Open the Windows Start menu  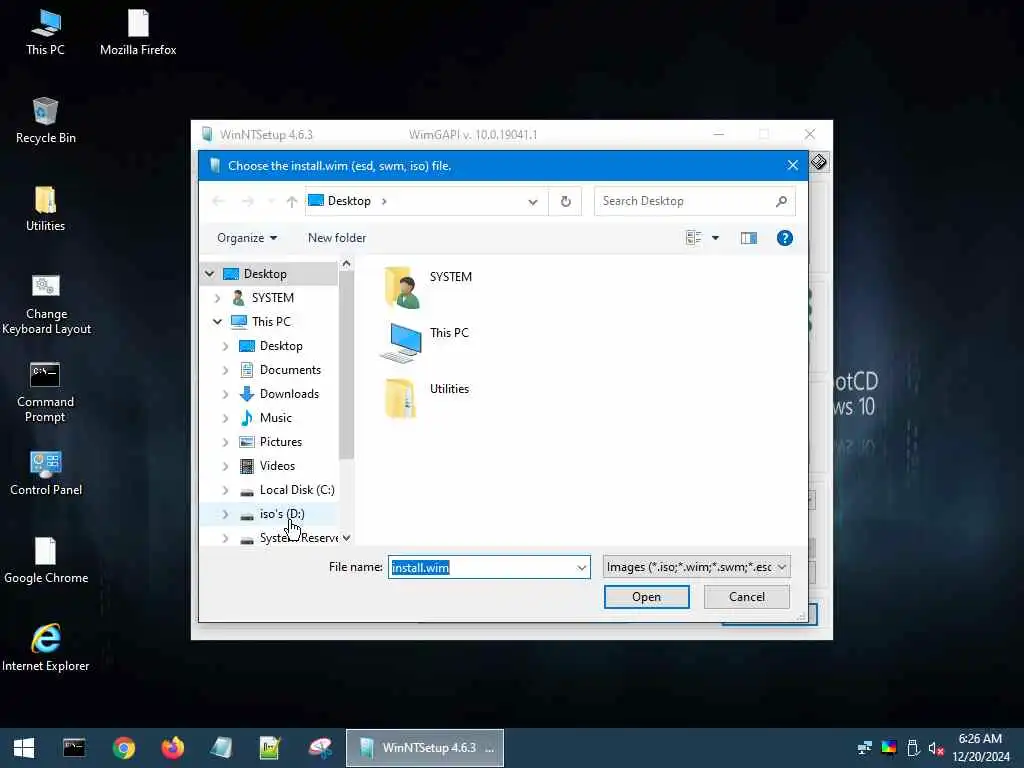tap(24, 748)
